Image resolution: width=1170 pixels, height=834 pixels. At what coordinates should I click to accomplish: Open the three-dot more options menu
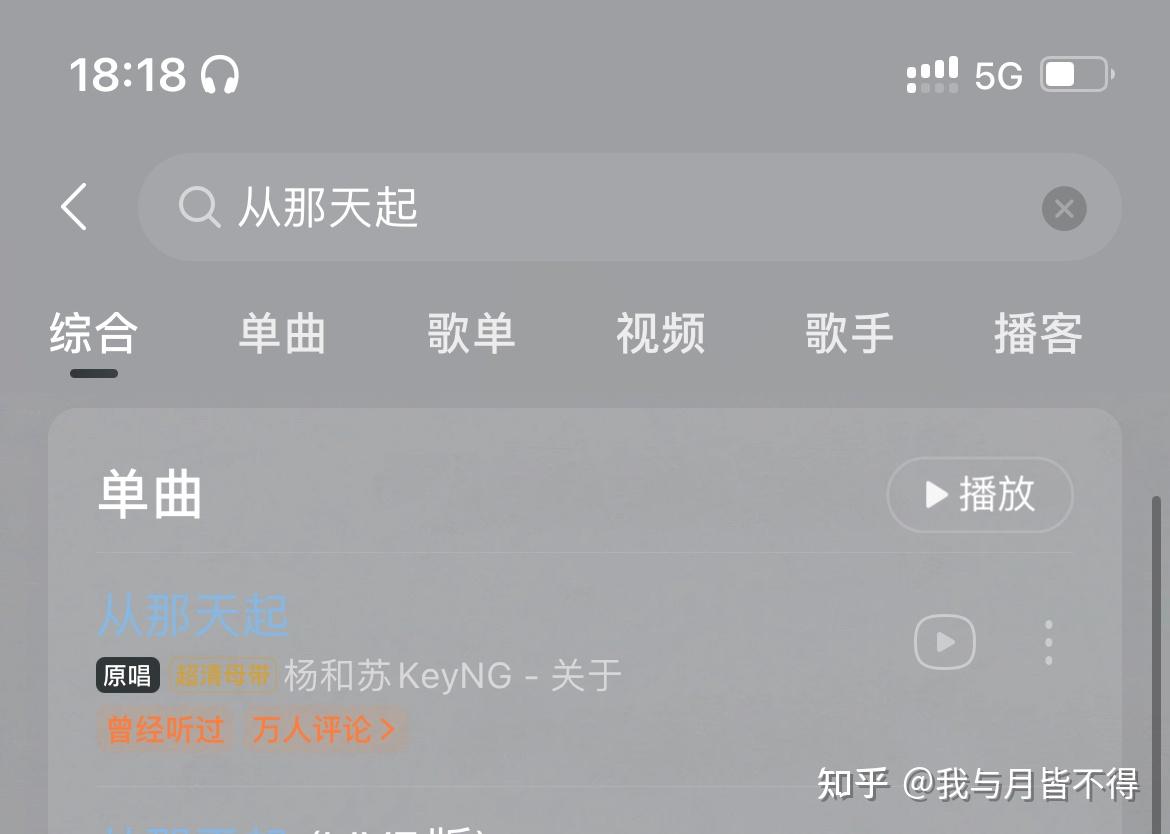[x=1048, y=642]
